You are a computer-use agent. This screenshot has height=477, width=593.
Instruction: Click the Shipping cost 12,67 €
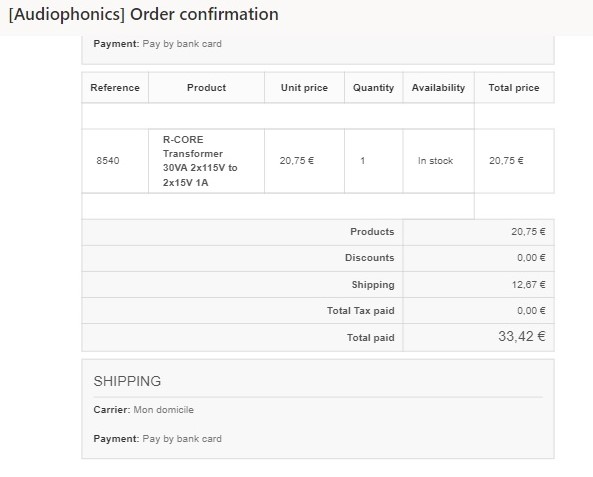coord(529,284)
